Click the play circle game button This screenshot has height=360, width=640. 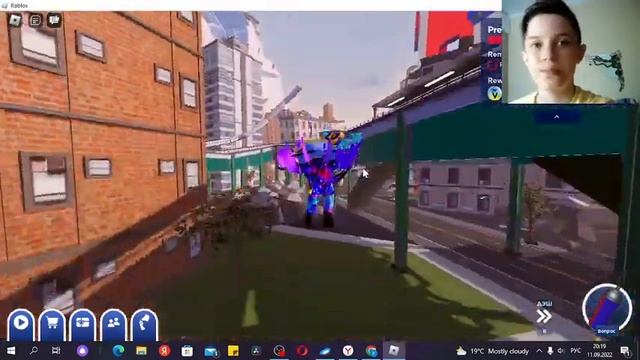click(x=21, y=325)
